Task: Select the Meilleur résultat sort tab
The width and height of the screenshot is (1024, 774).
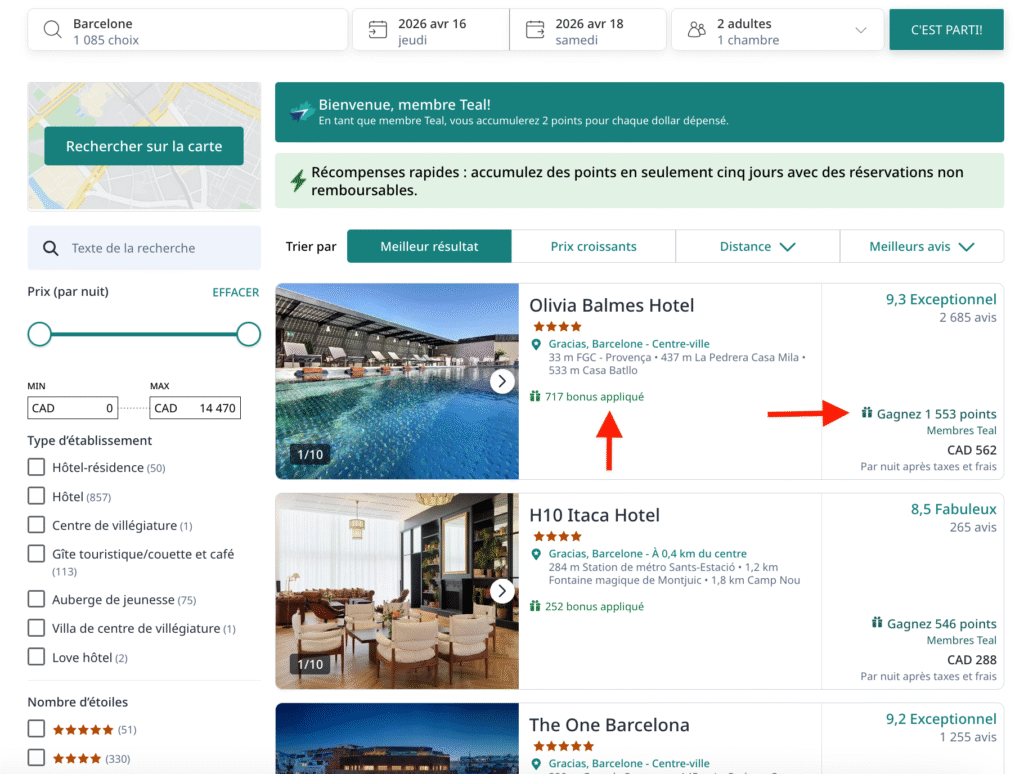Action: (x=429, y=245)
